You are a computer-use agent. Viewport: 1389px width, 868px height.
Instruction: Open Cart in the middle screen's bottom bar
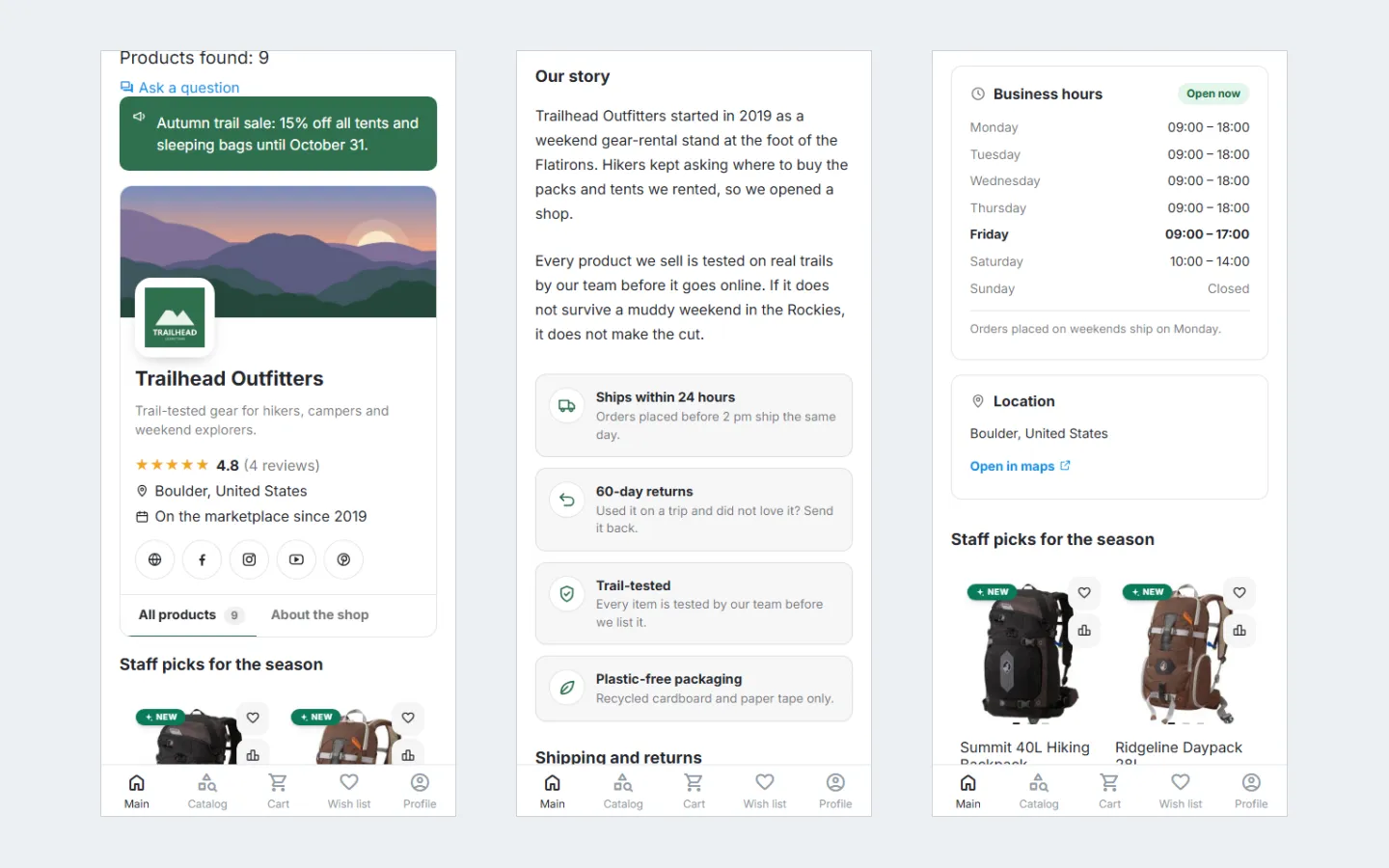(694, 791)
